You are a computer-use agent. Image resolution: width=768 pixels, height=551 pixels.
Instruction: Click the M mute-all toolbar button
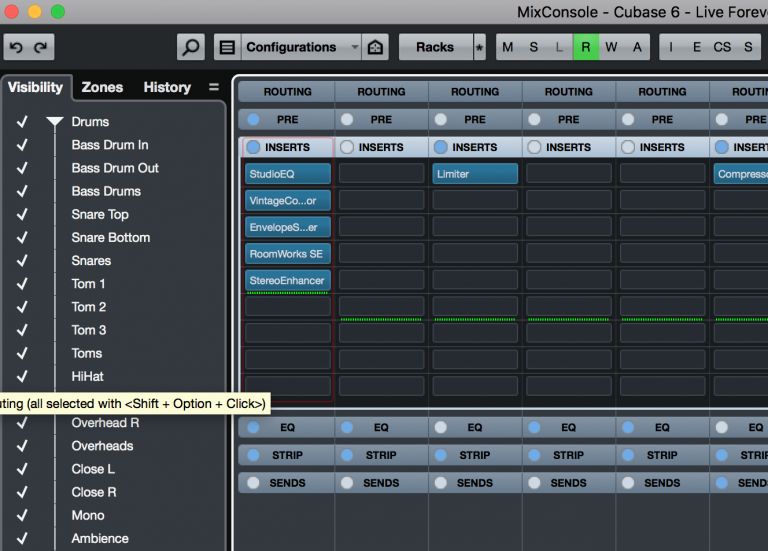coord(508,47)
